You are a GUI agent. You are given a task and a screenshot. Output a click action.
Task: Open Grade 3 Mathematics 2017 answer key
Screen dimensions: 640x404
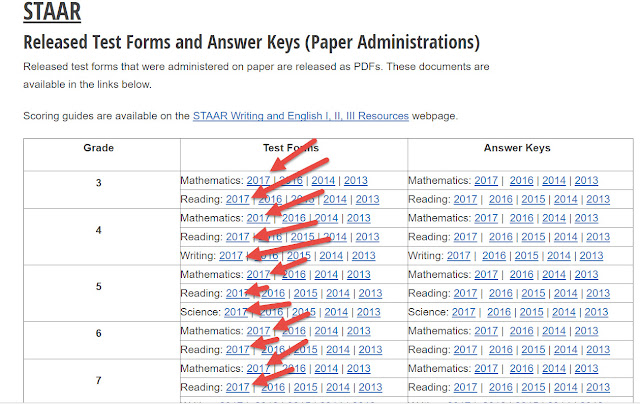point(486,180)
